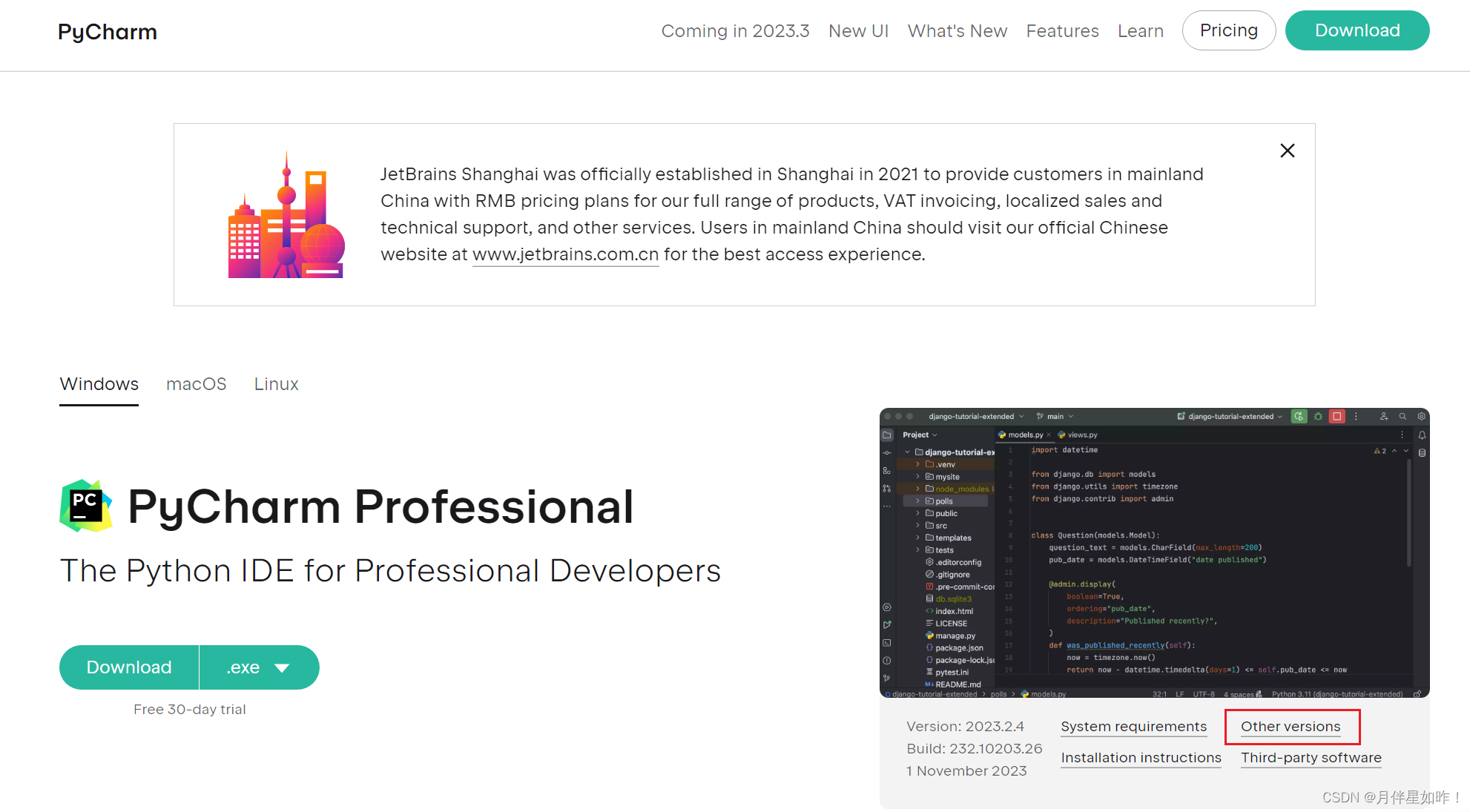Click the PyCharm logo in header
1470x812 pixels.
(x=108, y=32)
